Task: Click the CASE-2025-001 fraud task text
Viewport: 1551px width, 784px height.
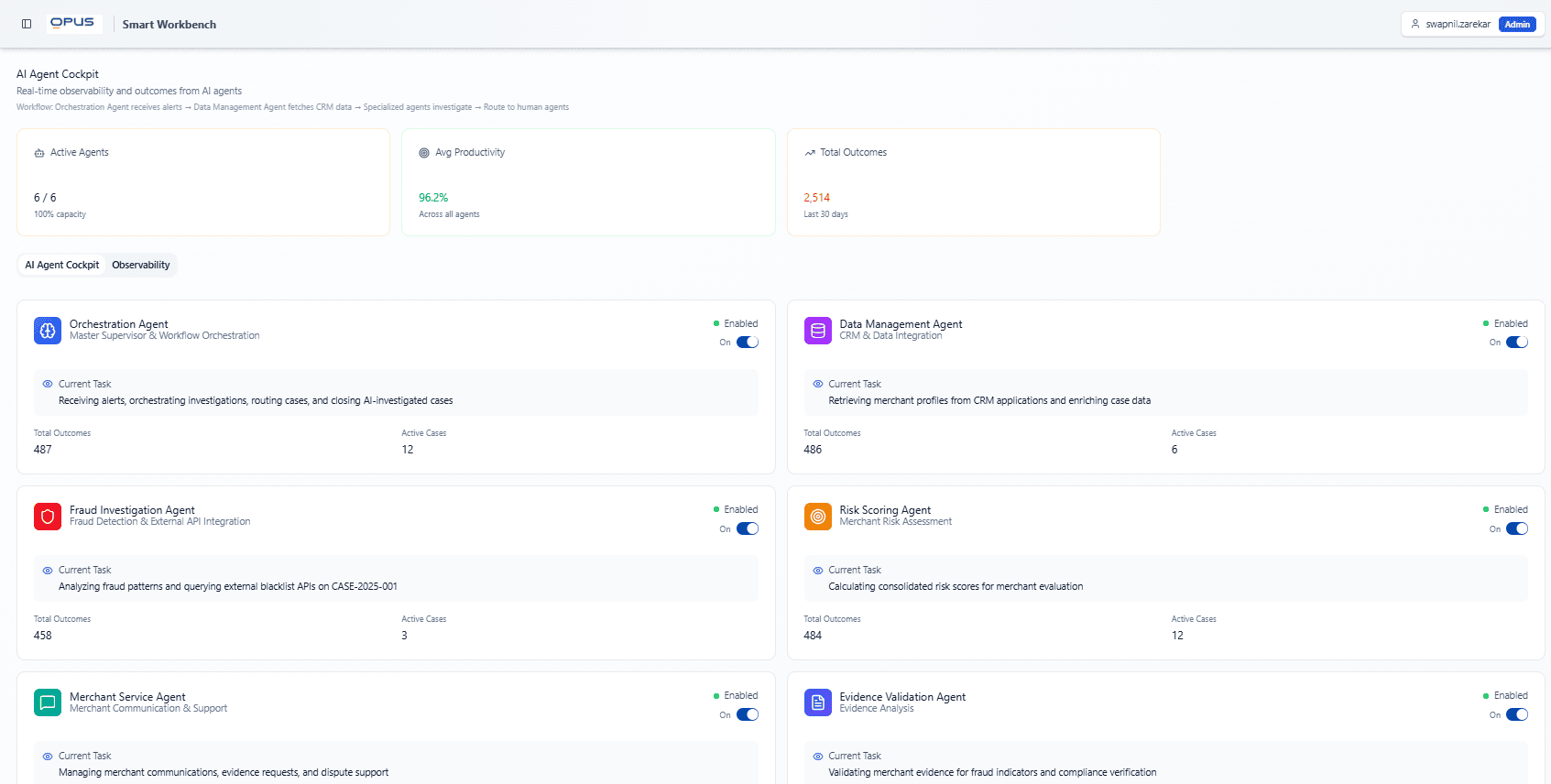Action: pos(228,587)
